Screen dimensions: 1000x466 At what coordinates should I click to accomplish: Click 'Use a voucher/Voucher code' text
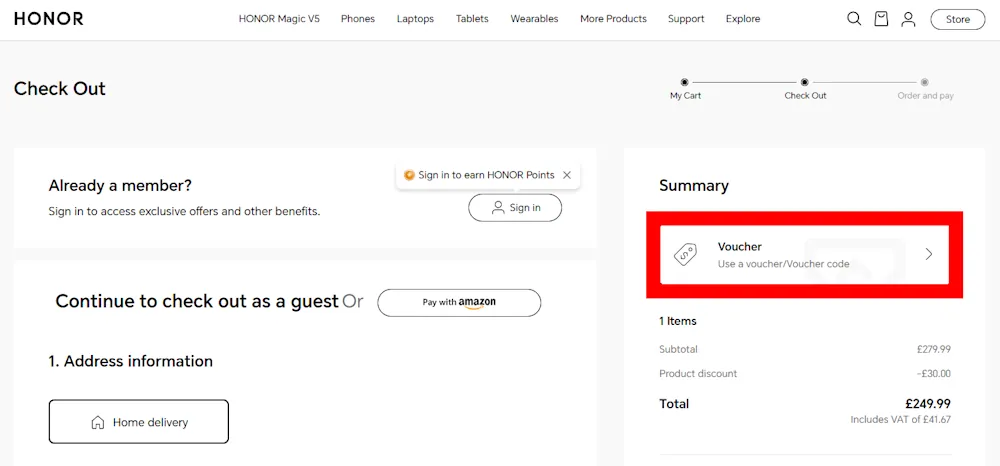pyautogui.click(x=784, y=263)
